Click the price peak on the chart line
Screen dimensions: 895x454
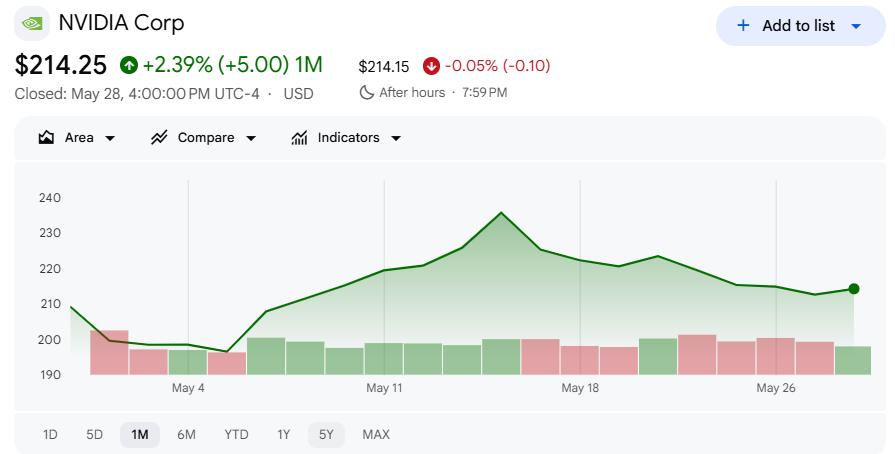tap(501, 212)
